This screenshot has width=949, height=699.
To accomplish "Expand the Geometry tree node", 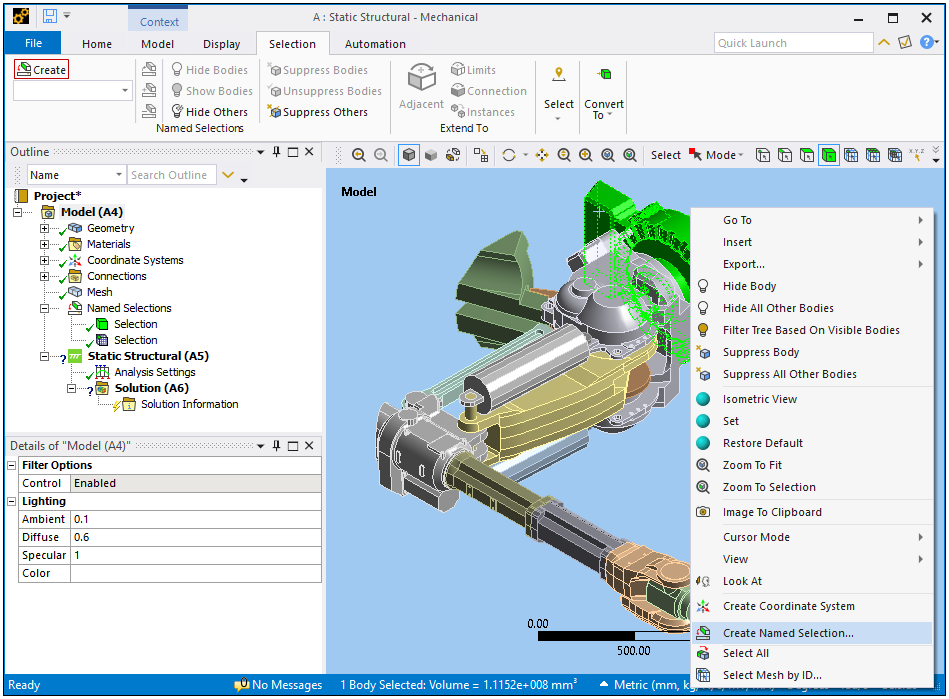I will [44, 228].
